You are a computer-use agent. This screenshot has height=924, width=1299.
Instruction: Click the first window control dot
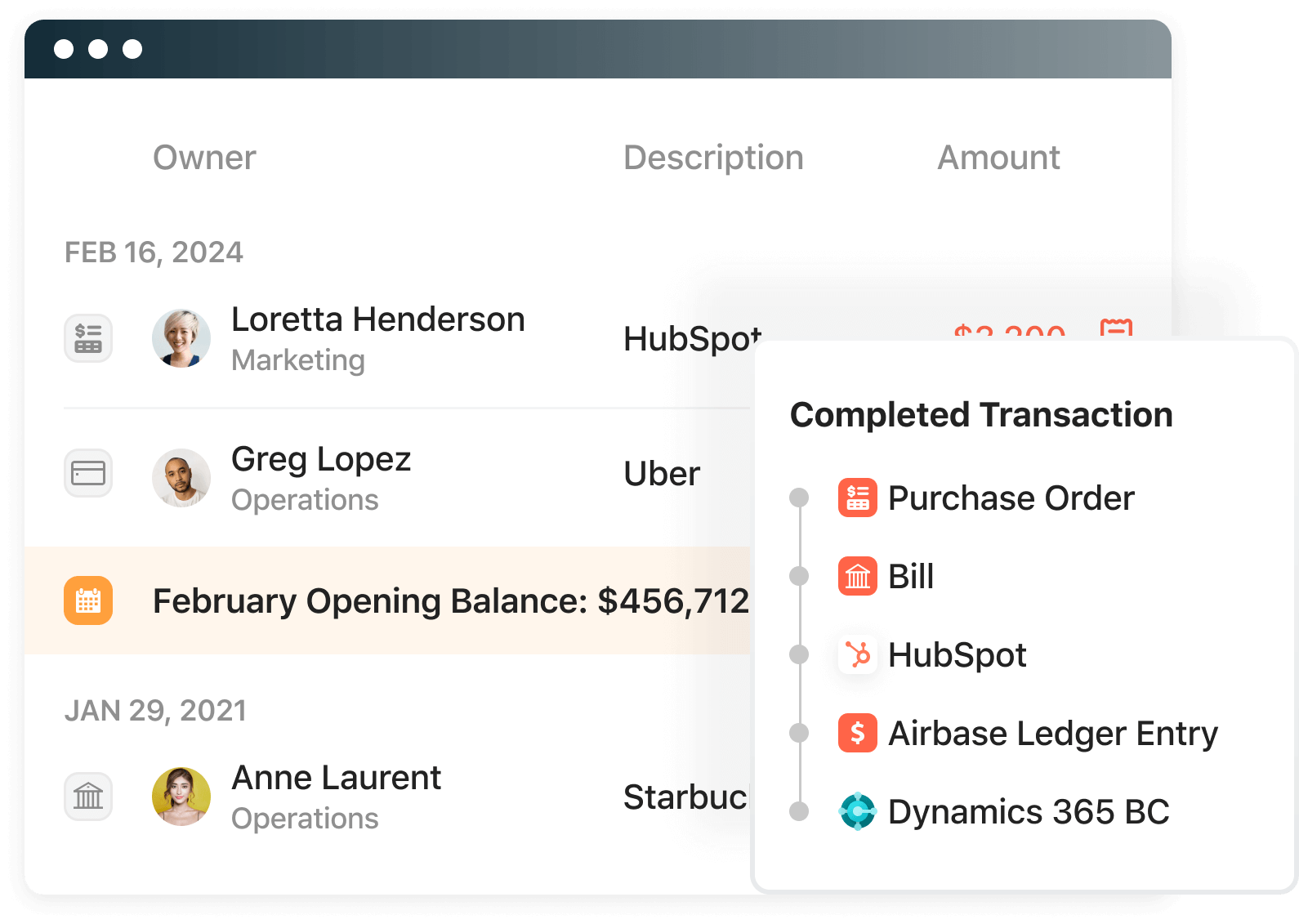(x=64, y=49)
